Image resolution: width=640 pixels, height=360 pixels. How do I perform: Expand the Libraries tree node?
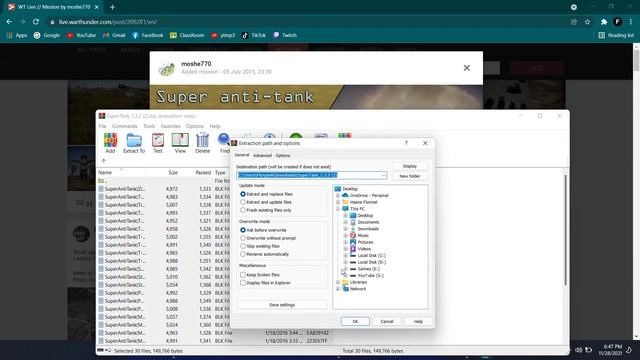point(338,282)
